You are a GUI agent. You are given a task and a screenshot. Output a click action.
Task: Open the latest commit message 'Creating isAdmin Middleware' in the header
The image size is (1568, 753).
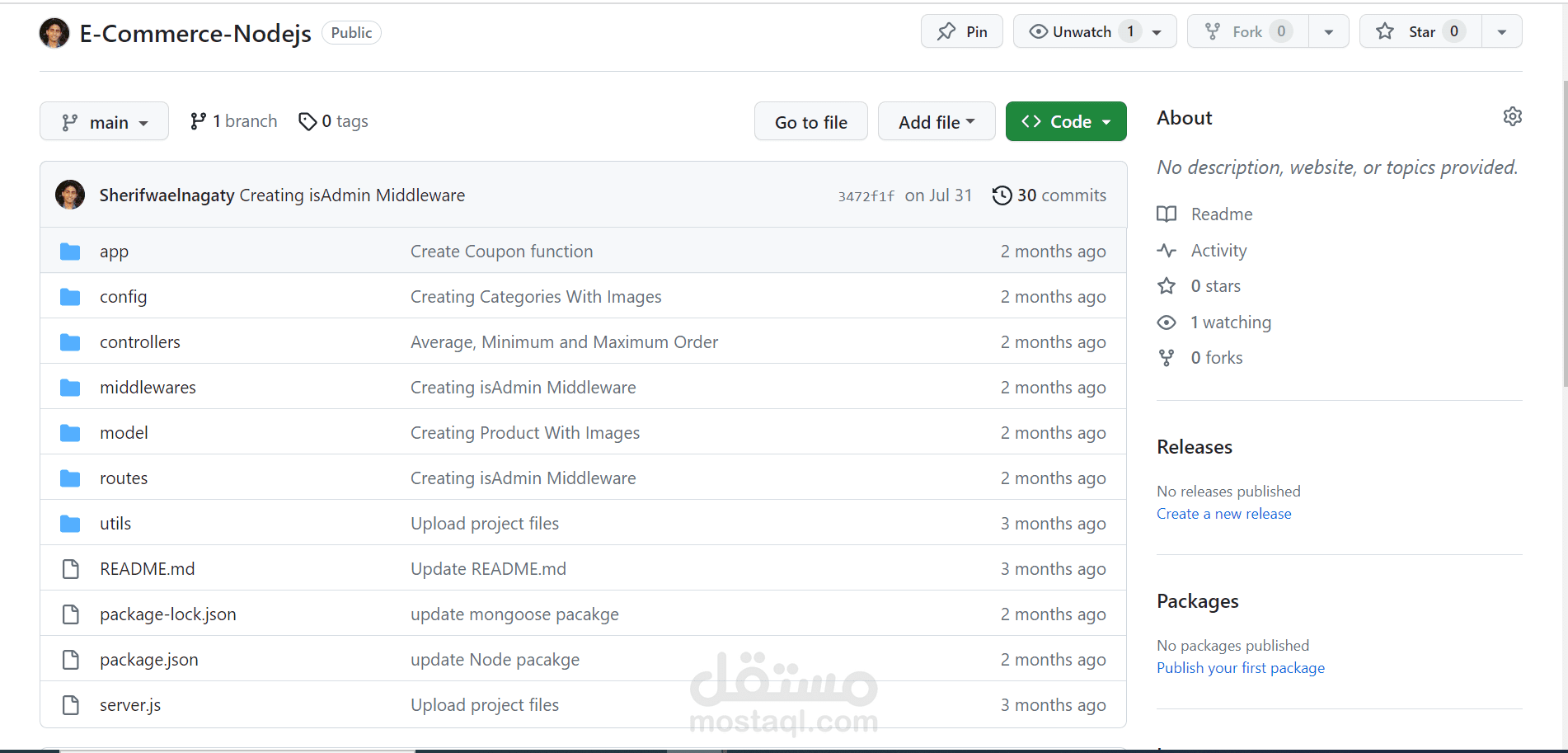pos(352,195)
